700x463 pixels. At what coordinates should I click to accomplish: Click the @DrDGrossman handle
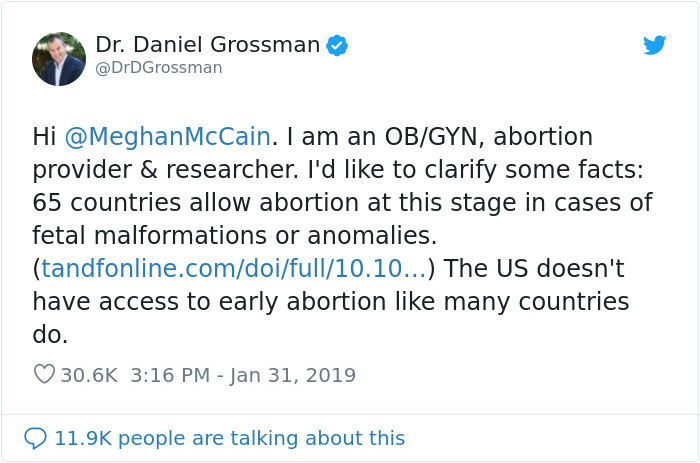tap(159, 68)
